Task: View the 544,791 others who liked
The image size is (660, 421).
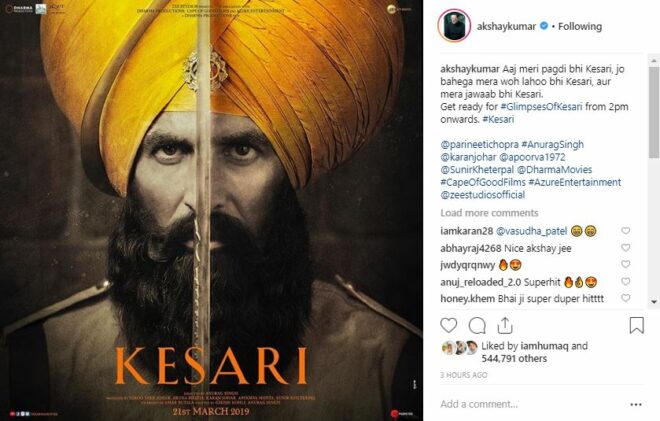Action: click(514, 359)
